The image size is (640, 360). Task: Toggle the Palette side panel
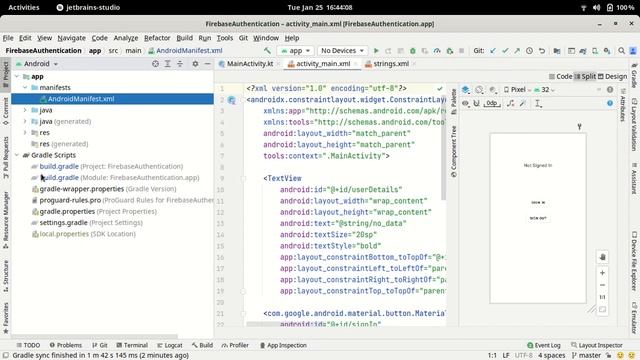(453, 102)
